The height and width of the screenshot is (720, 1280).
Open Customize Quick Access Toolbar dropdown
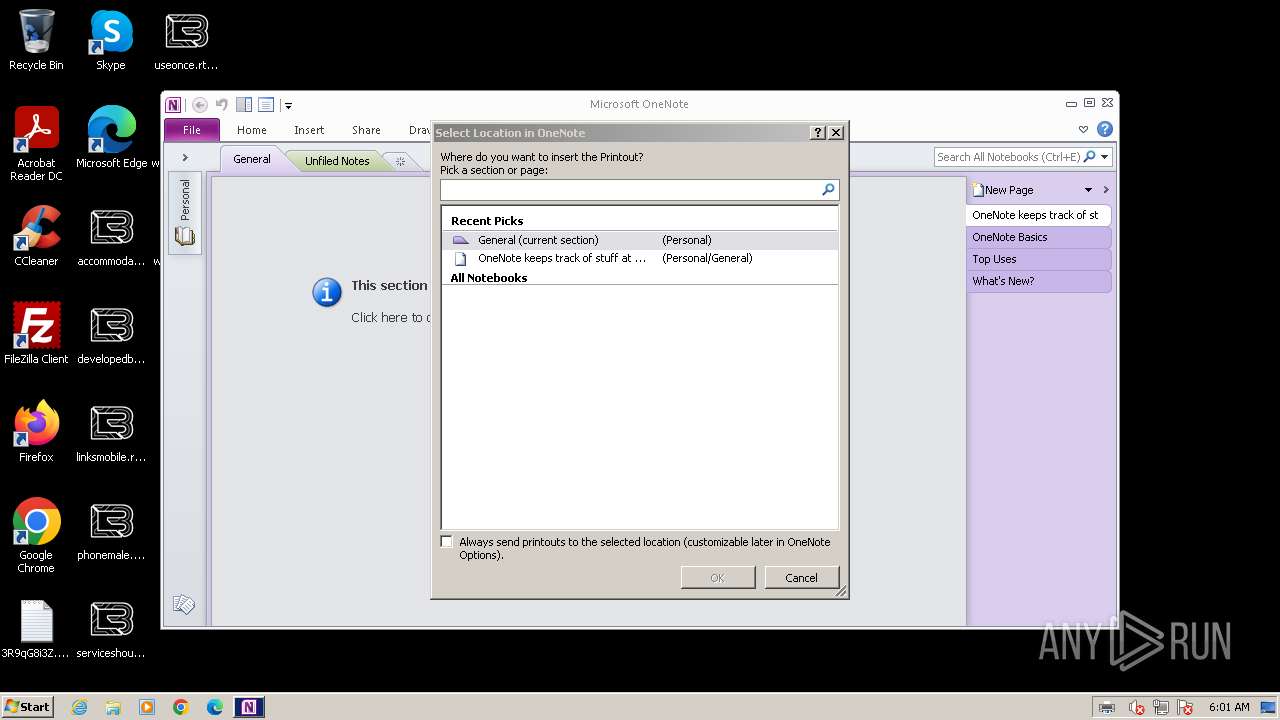click(x=288, y=105)
